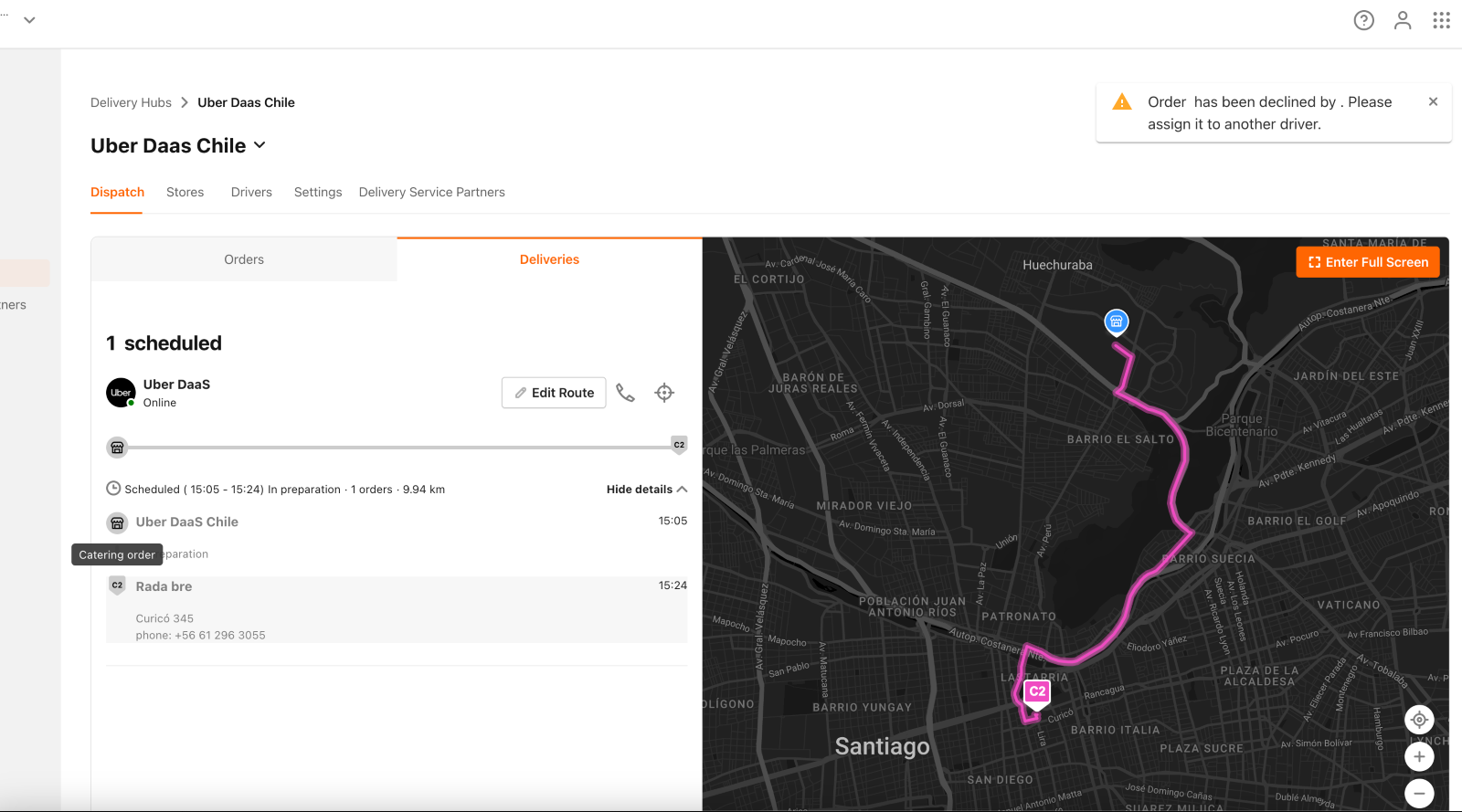The image size is (1462, 812).
Task: Click the clock icon beside Scheduled time
Action: click(113, 489)
